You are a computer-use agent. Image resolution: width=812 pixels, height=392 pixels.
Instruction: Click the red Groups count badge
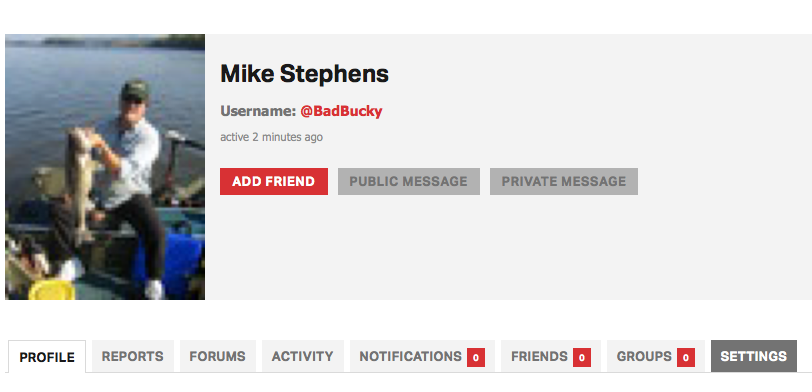pos(686,357)
